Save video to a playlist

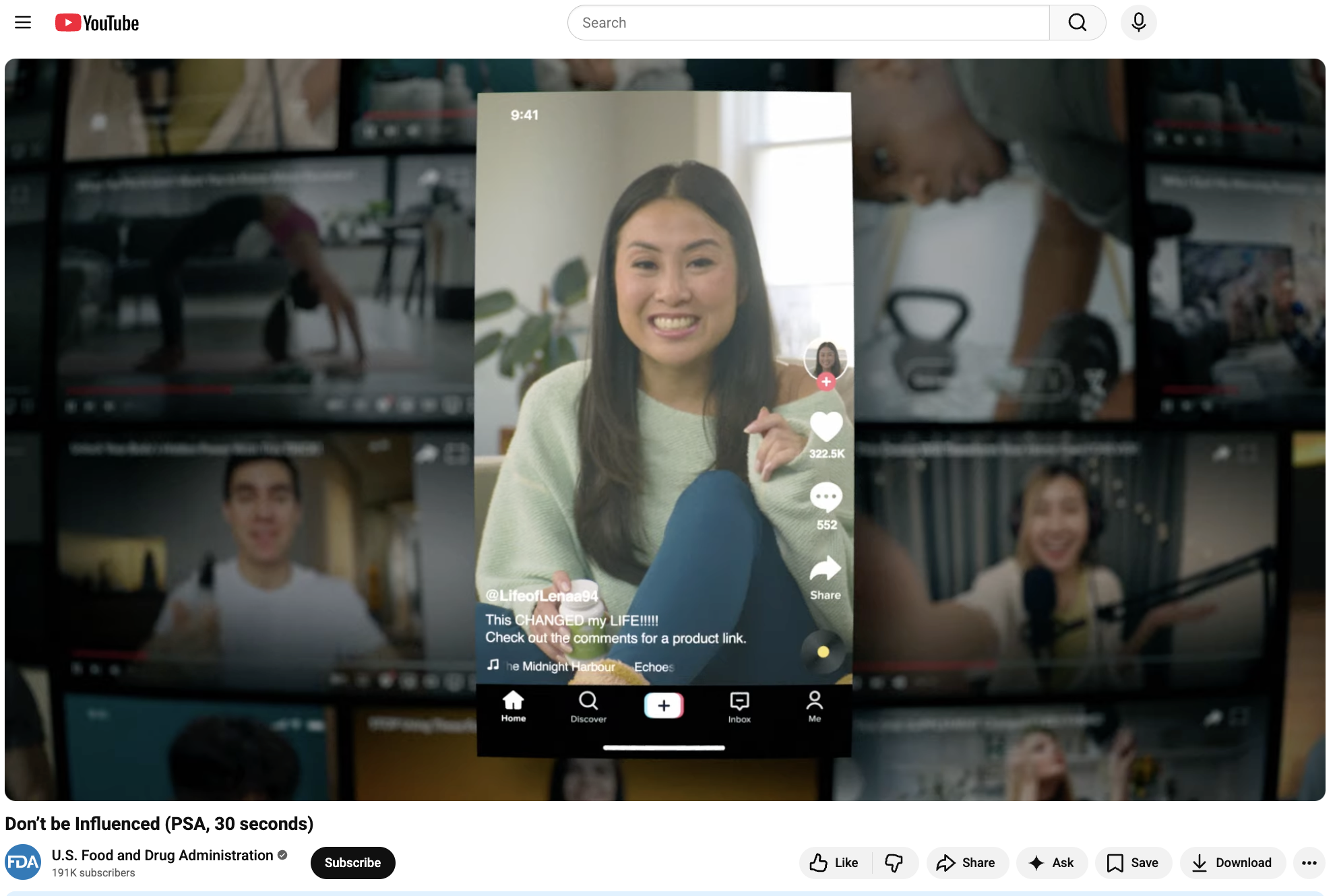pyautogui.click(x=1133, y=862)
